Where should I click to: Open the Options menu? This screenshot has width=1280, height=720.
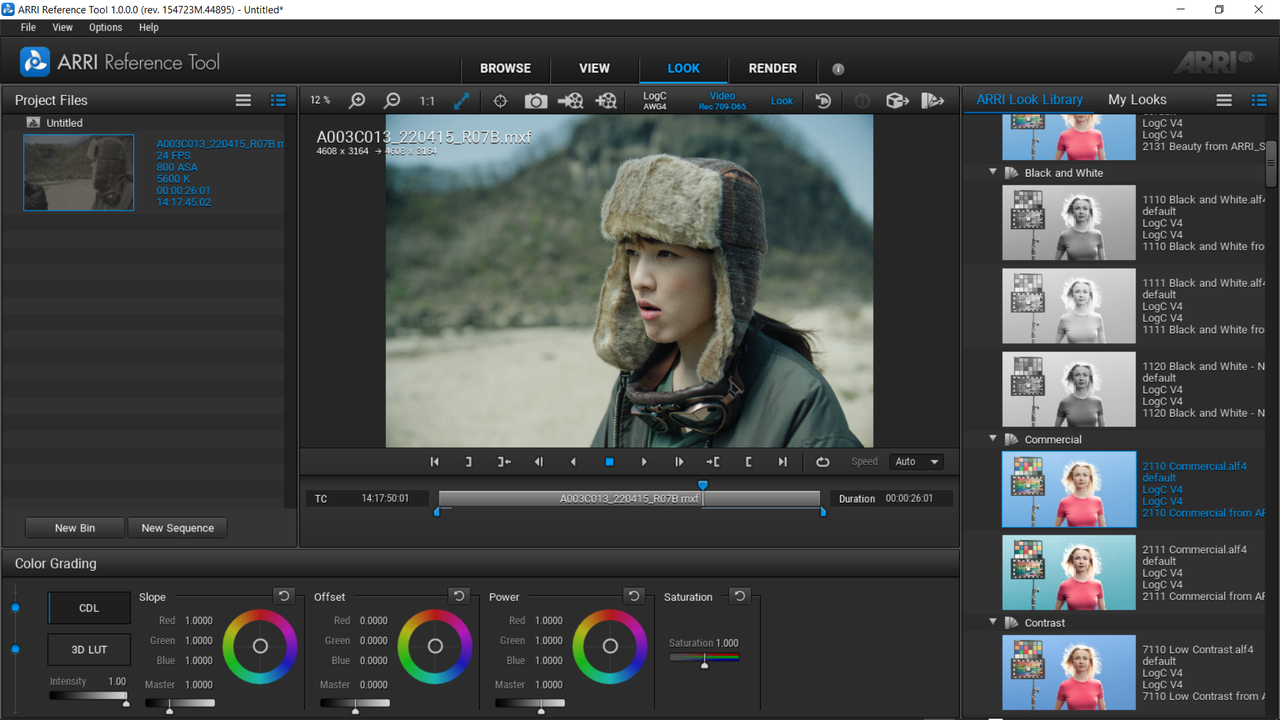tap(105, 28)
